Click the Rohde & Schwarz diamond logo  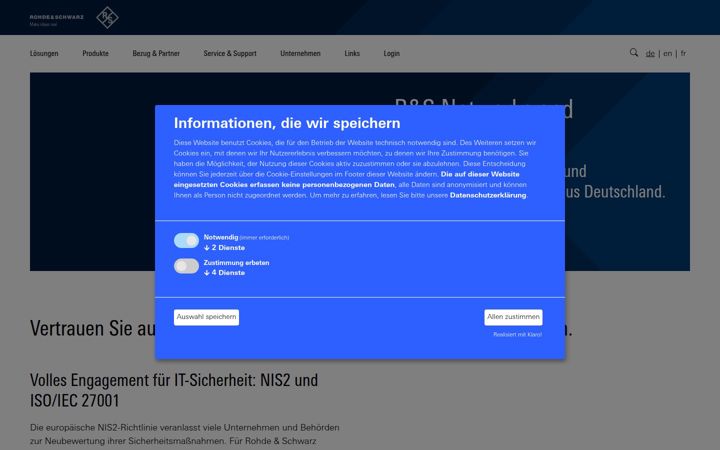tap(107, 17)
